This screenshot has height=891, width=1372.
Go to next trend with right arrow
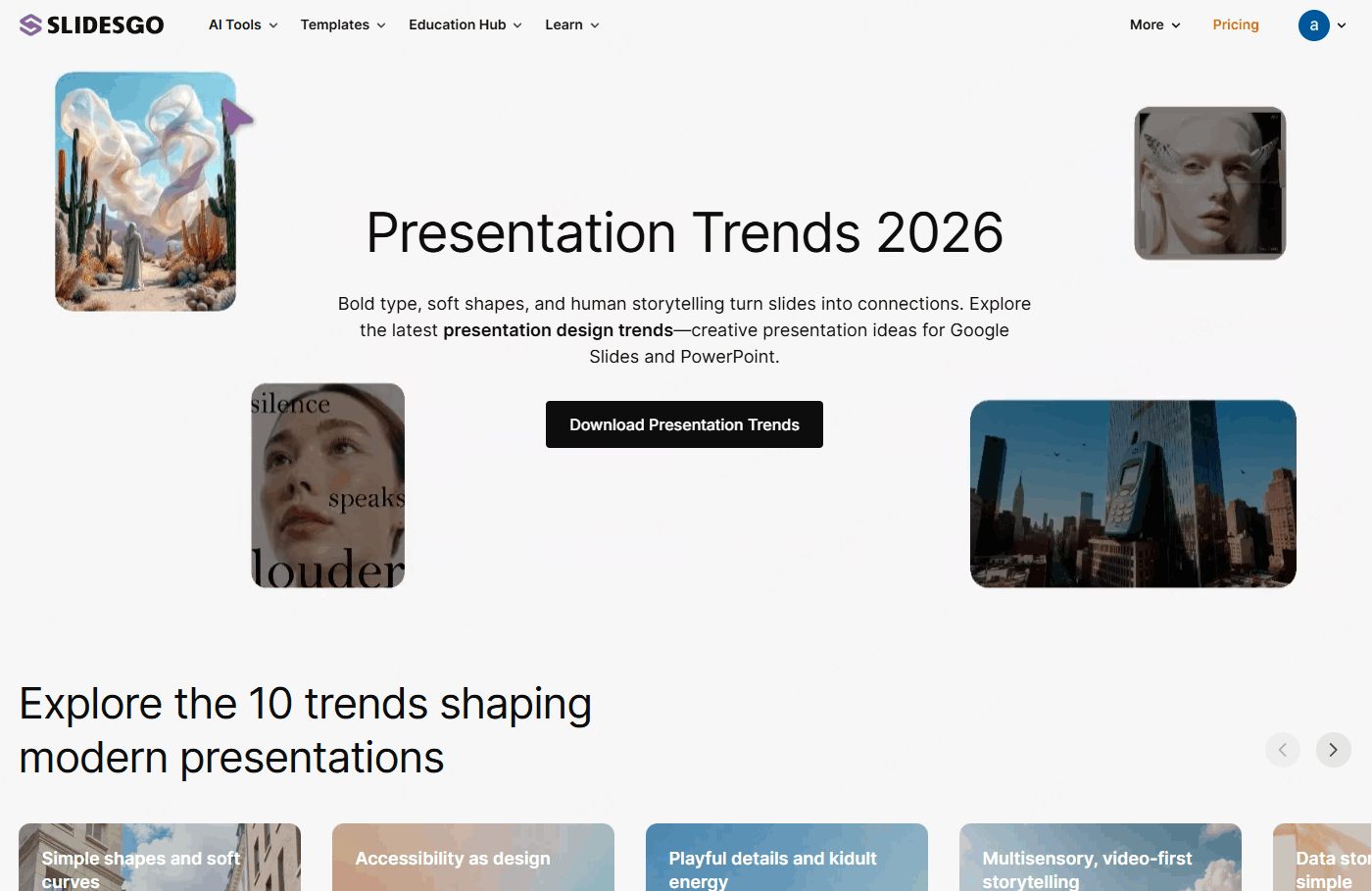[x=1333, y=750]
